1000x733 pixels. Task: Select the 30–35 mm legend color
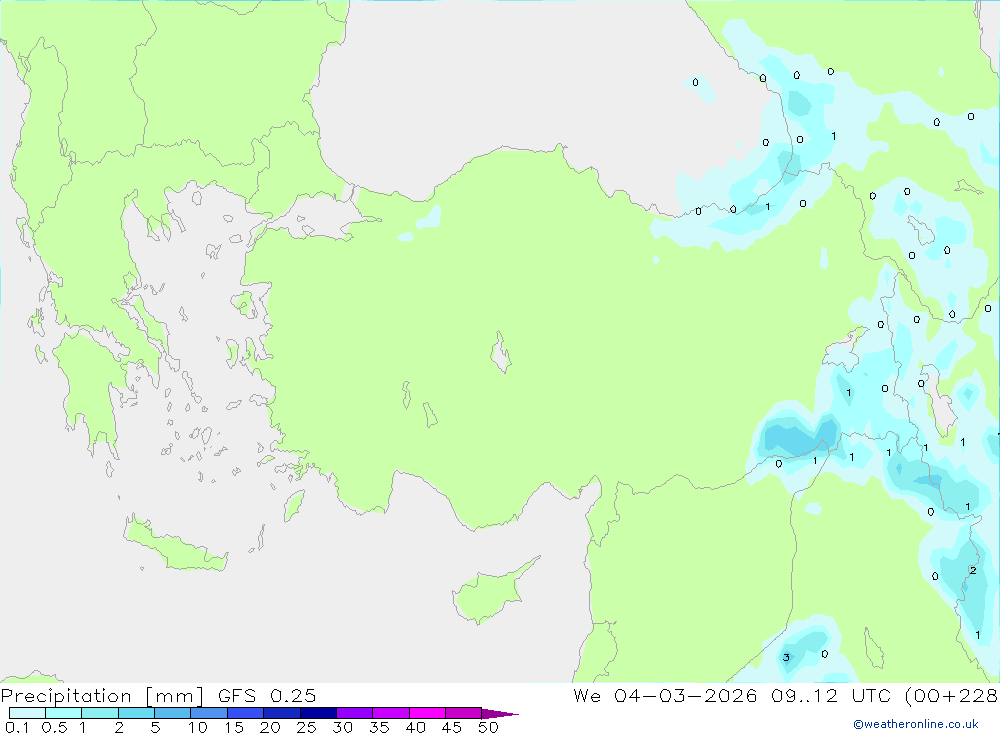tap(355, 713)
